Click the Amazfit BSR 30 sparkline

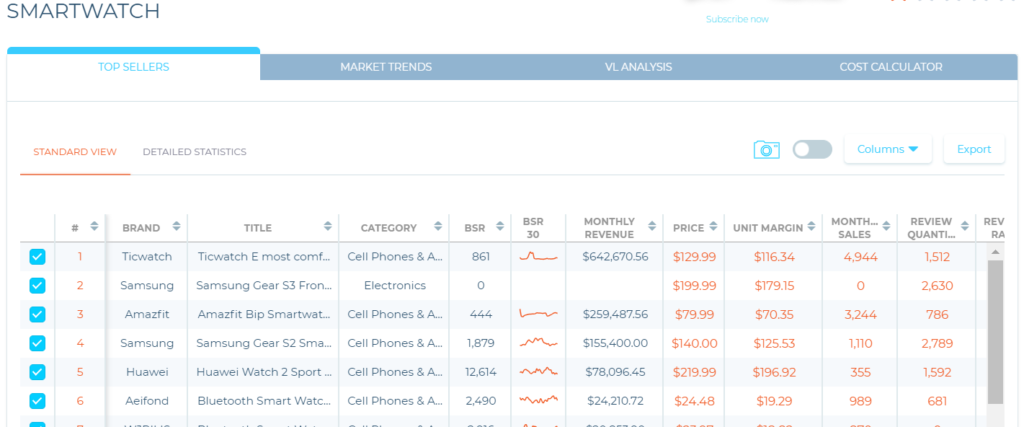point(539,314)
